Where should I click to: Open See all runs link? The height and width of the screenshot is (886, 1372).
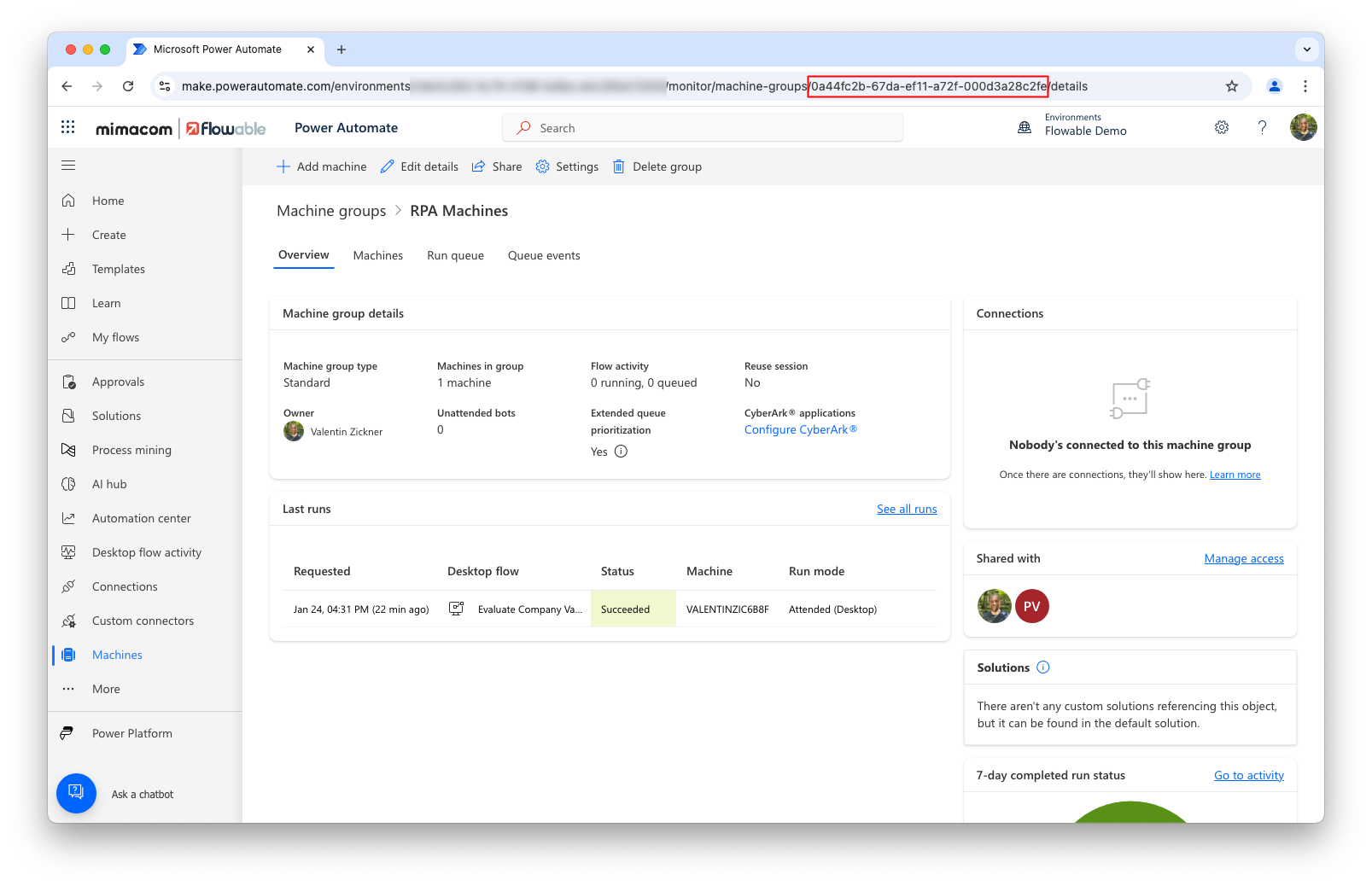pyautogui.click(x=907, y=509)
